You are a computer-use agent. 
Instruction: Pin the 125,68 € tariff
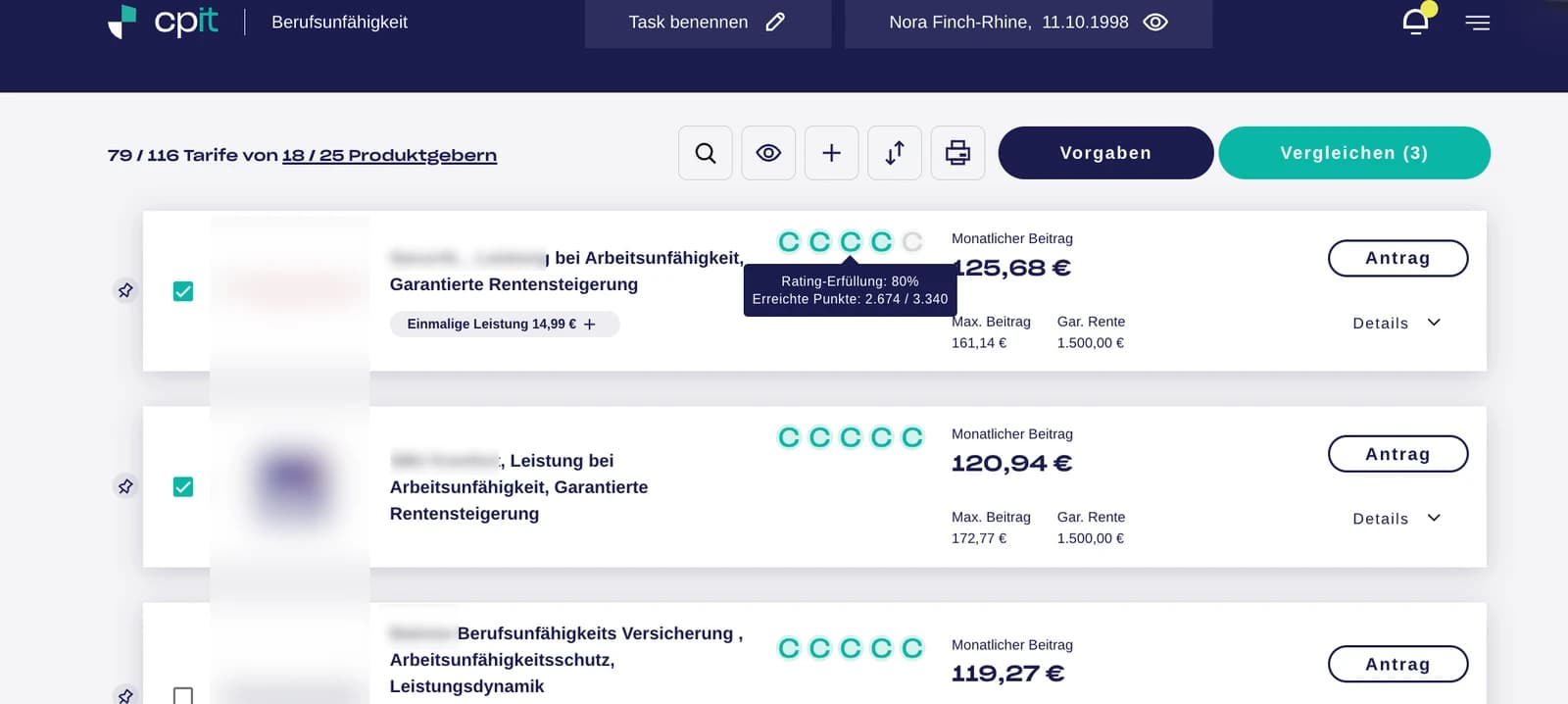coord(125,290)
